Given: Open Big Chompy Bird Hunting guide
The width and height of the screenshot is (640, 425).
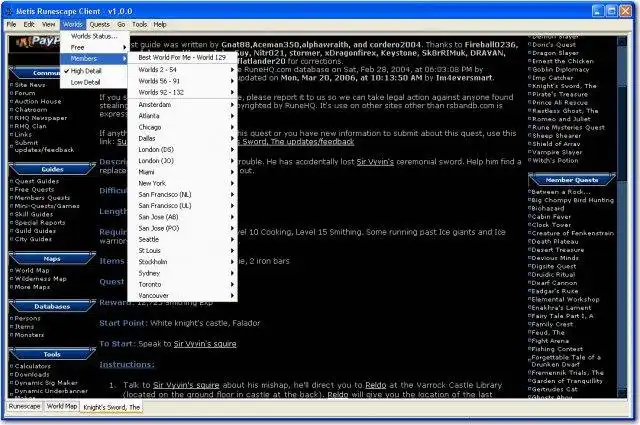Looking at the screenshot, I should click(x=573, y=200).
